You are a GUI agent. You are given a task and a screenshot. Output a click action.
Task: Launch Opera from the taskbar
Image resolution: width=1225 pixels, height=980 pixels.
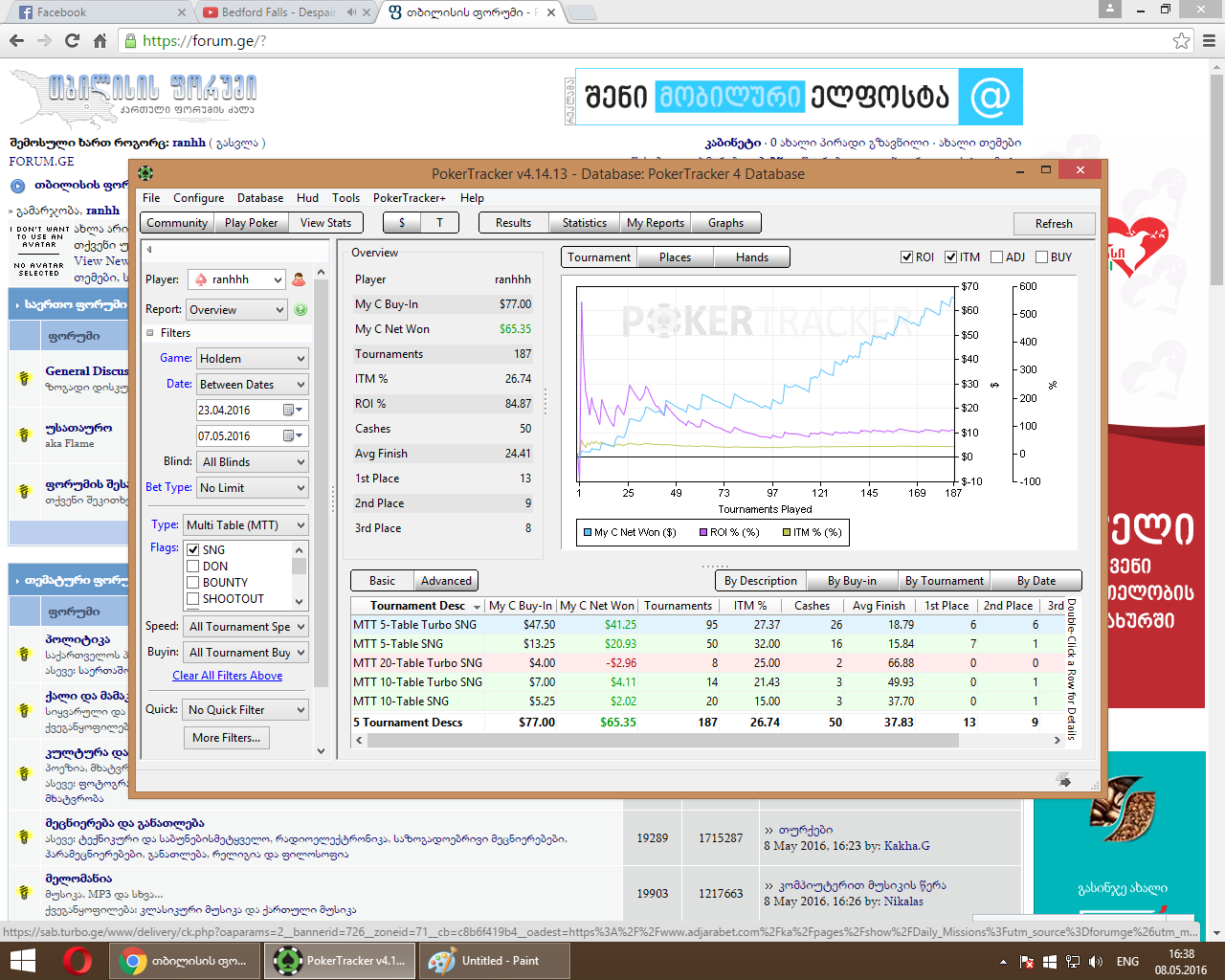point(78,961)
